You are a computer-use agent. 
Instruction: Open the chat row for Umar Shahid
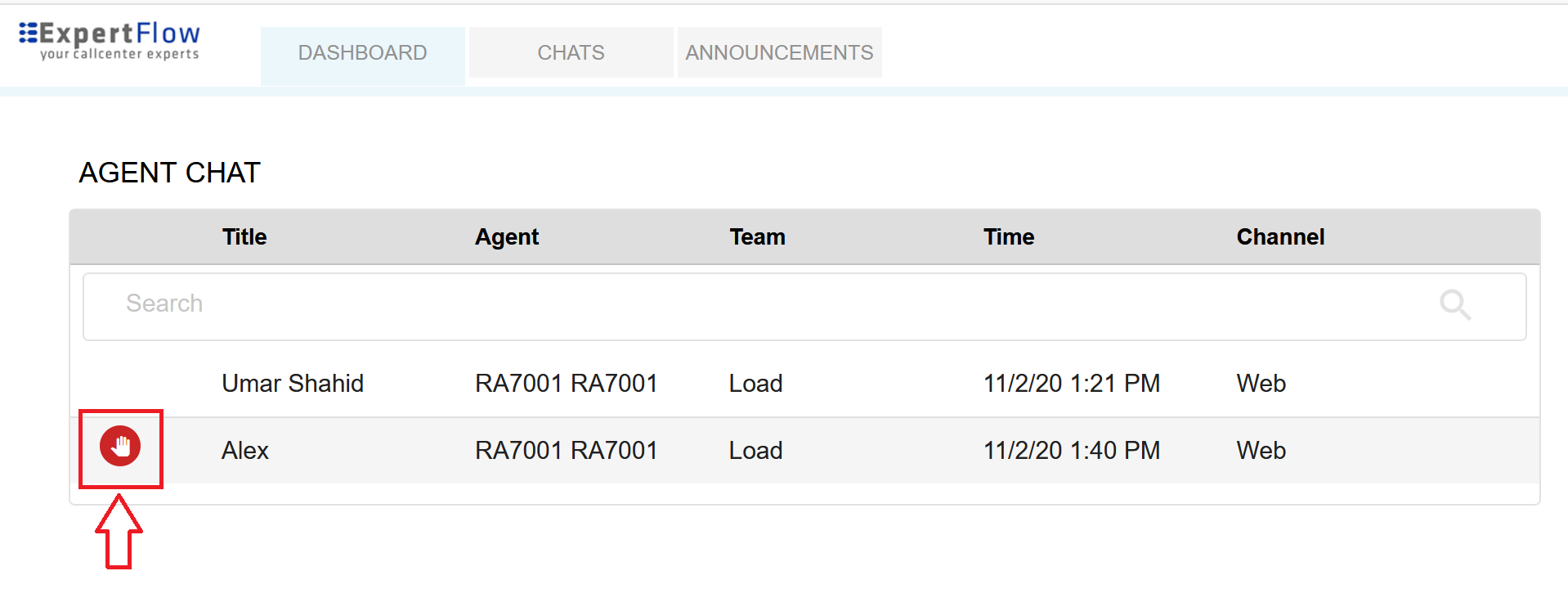[x=292, y=383]
